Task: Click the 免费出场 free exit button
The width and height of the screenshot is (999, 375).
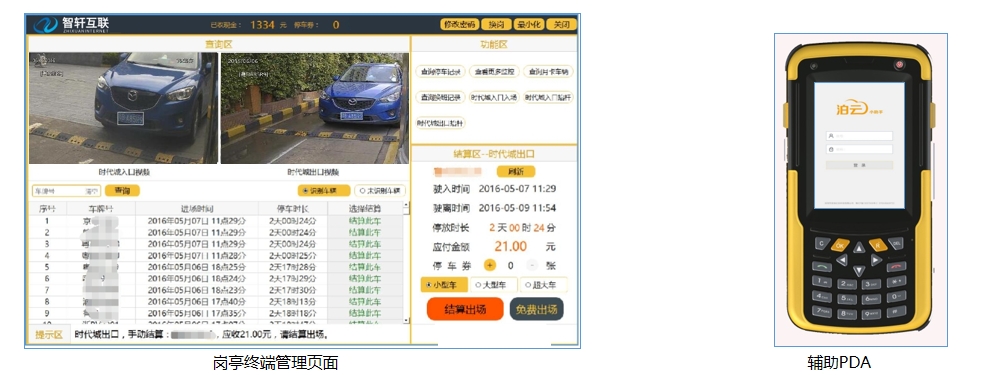Action: point(536,309)
